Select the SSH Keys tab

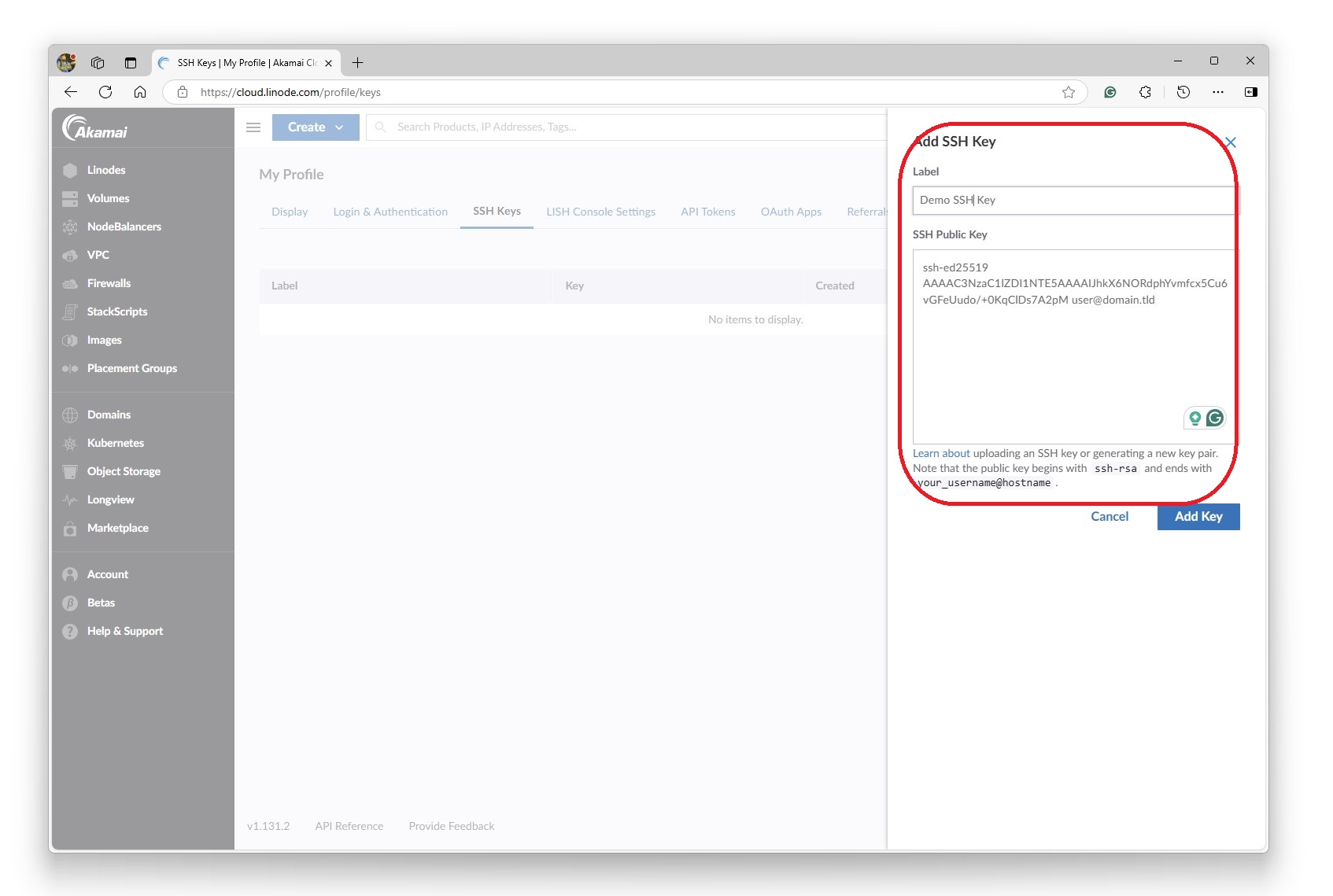pyautogui.click(x=497, y=212)
